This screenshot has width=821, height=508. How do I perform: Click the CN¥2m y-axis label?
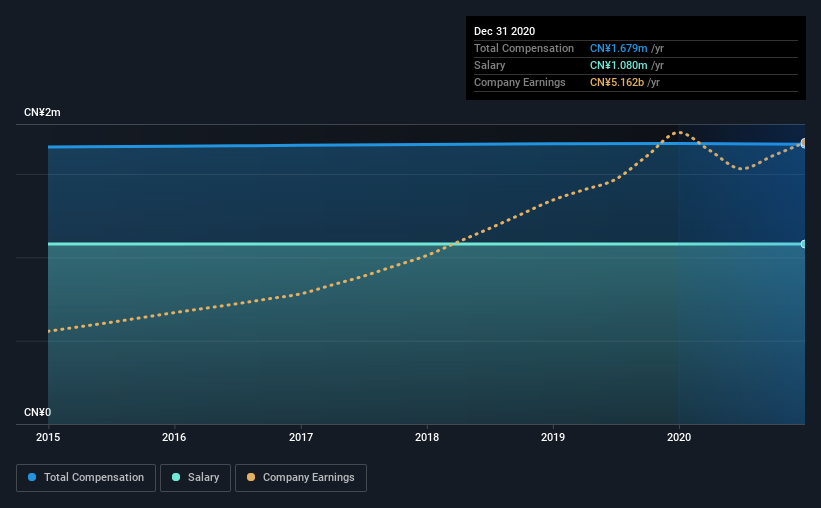42,113
